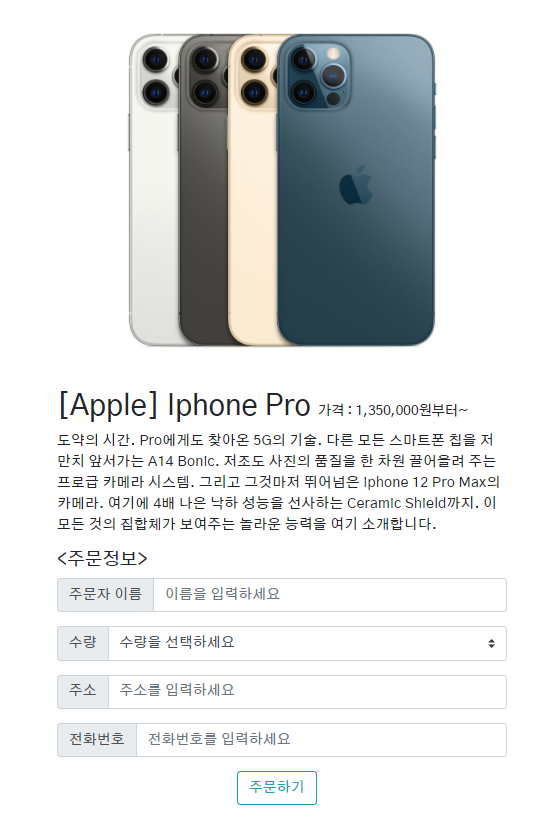553x825 pixels.
Task: Click the 수량 label
Action: 83,643
